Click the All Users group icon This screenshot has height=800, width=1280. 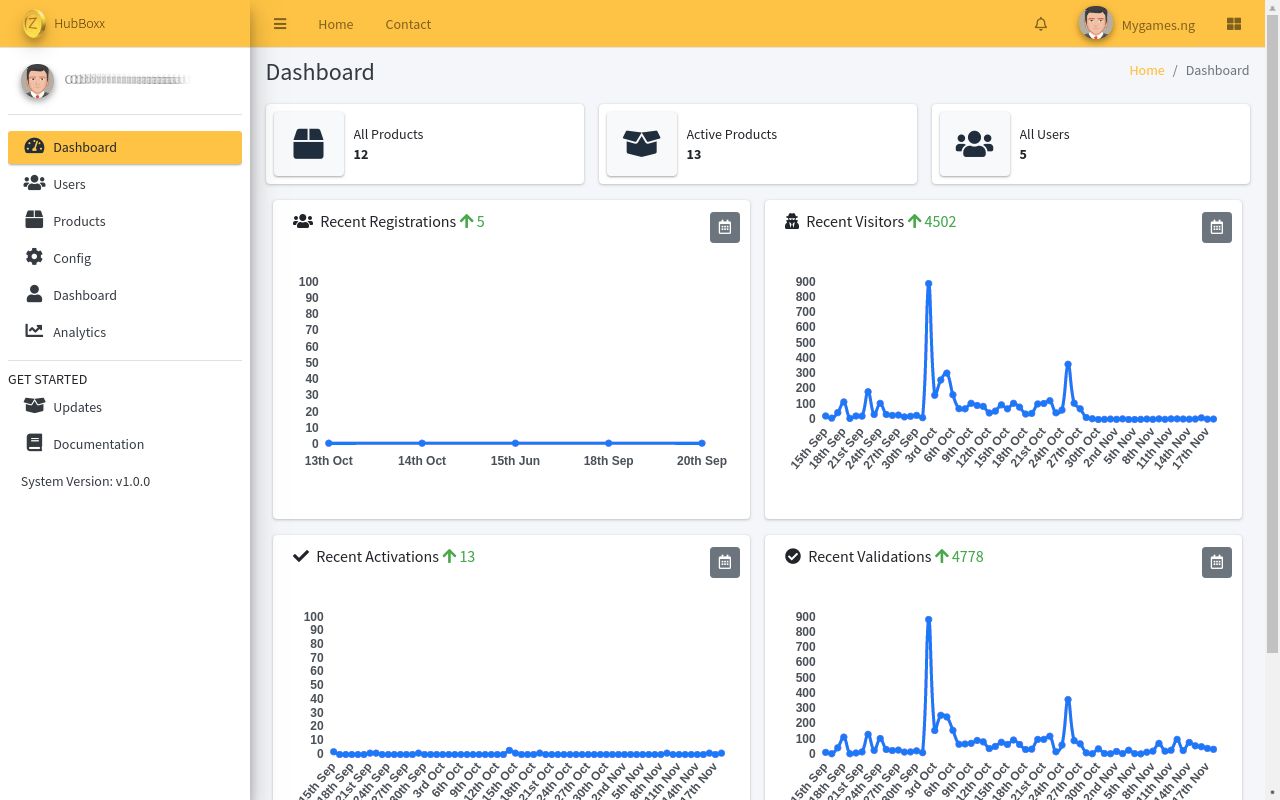click(x=975, y=144)
